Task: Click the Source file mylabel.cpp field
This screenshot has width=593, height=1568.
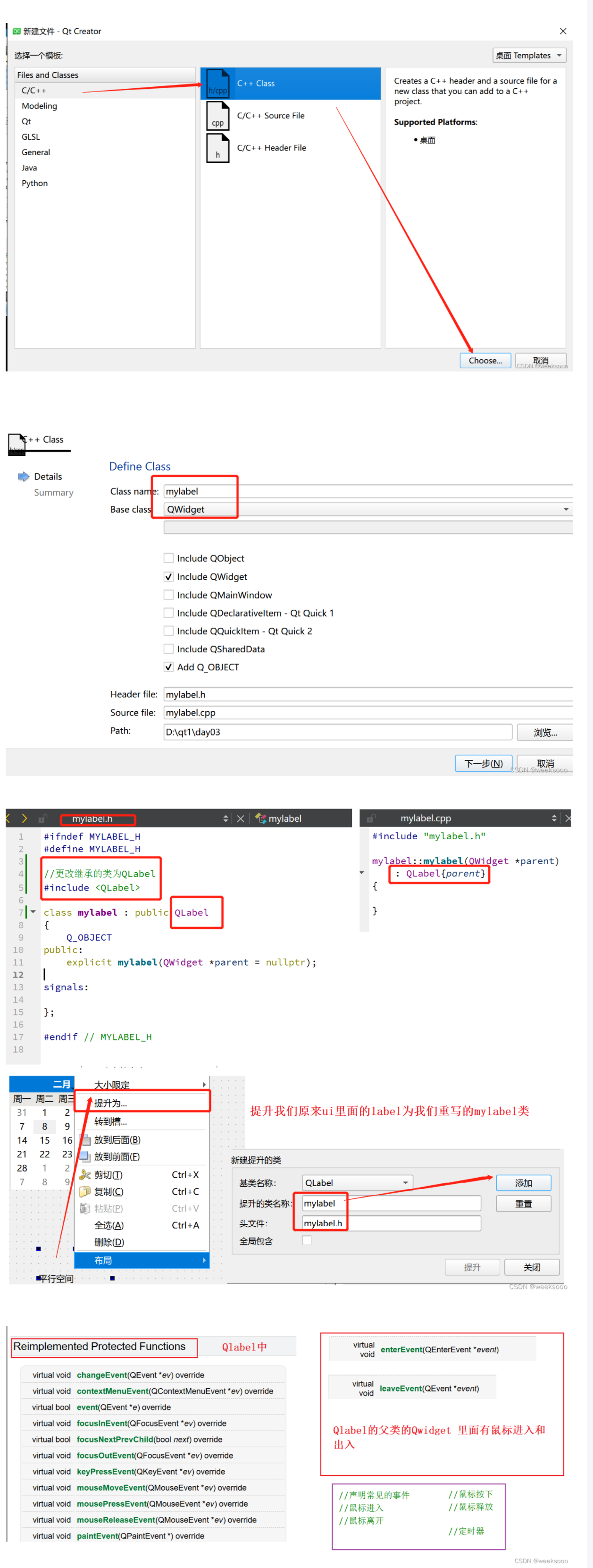Action: 368,713
